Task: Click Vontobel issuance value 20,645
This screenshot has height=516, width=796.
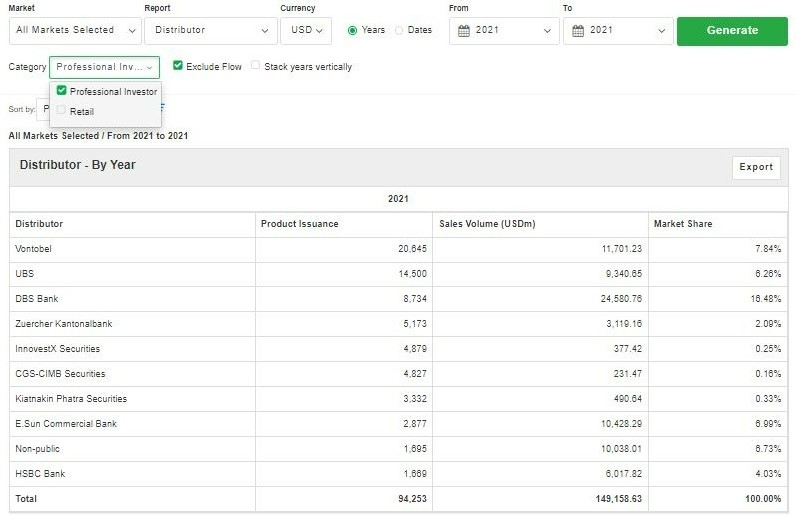Action: (412, 249)
